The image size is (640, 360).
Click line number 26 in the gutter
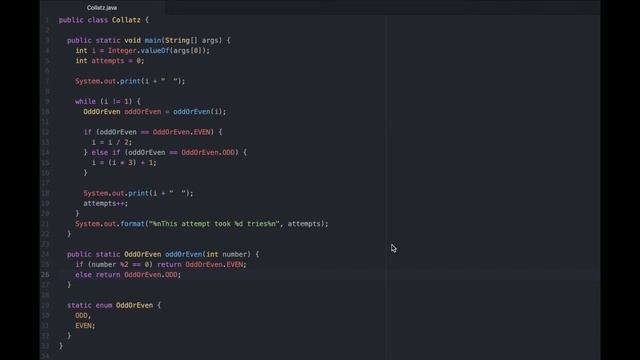[x=45, y=275]
